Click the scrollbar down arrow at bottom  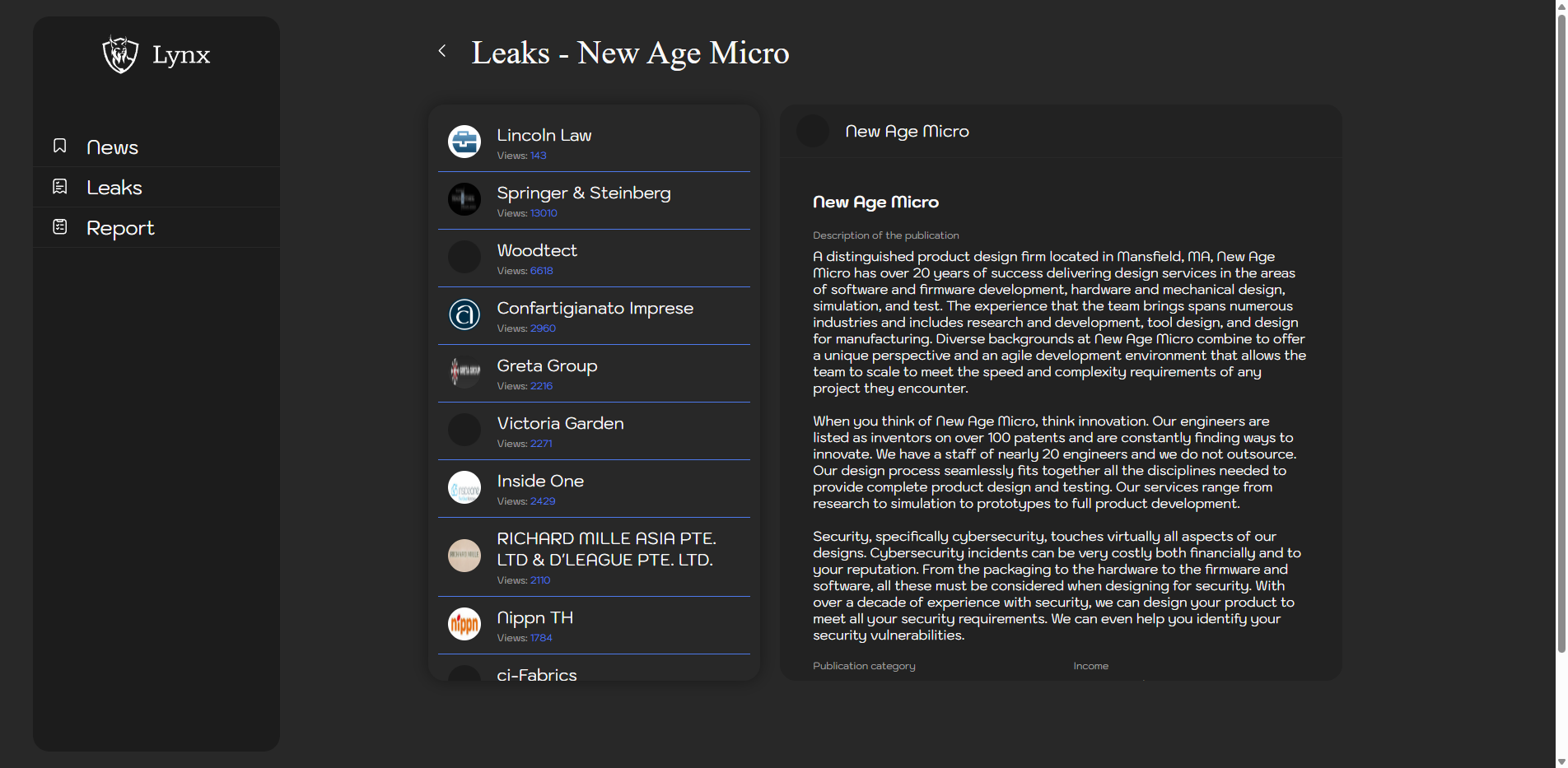[1561, 761]
